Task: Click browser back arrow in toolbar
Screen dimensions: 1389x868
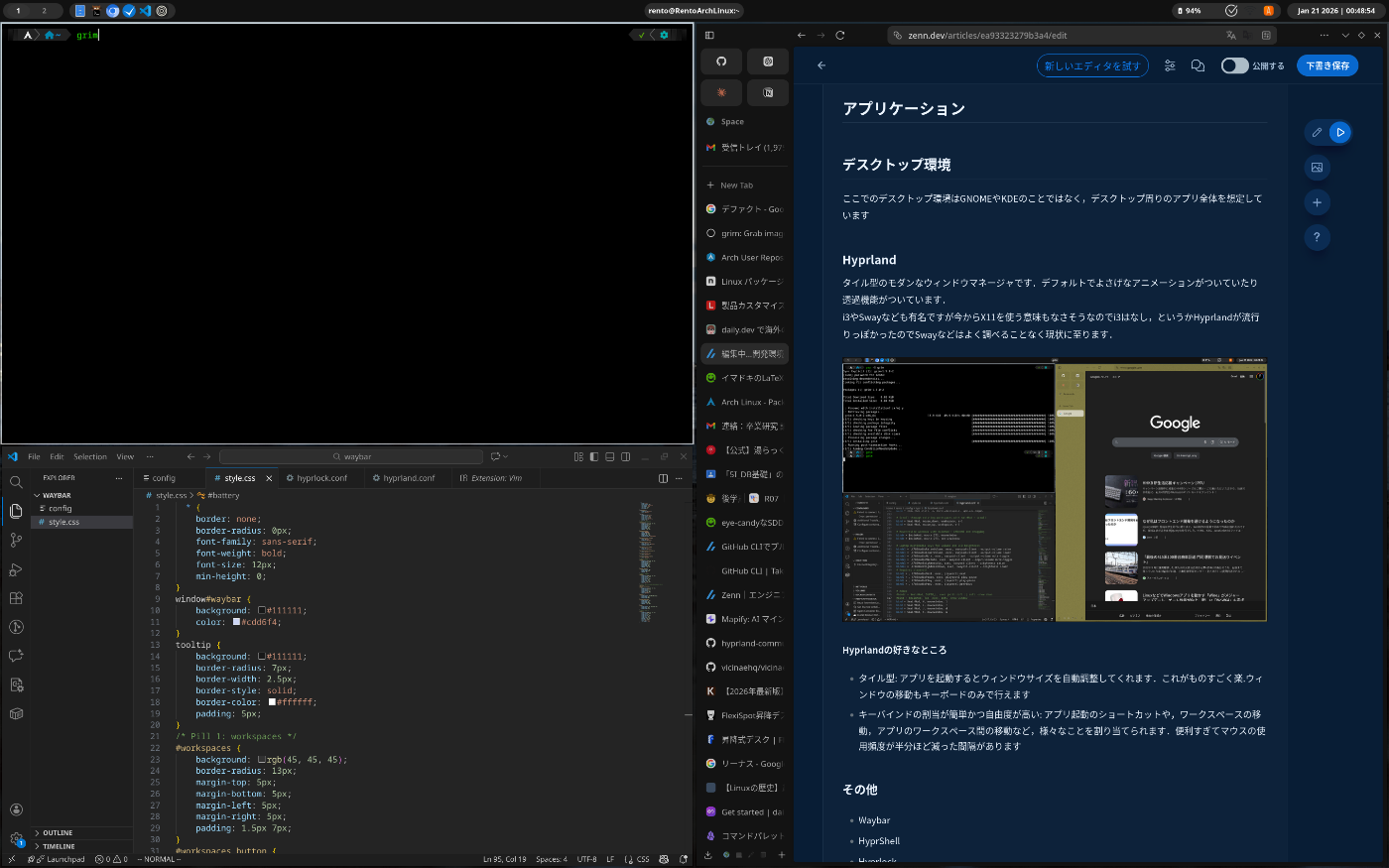Action: [802, 36]
